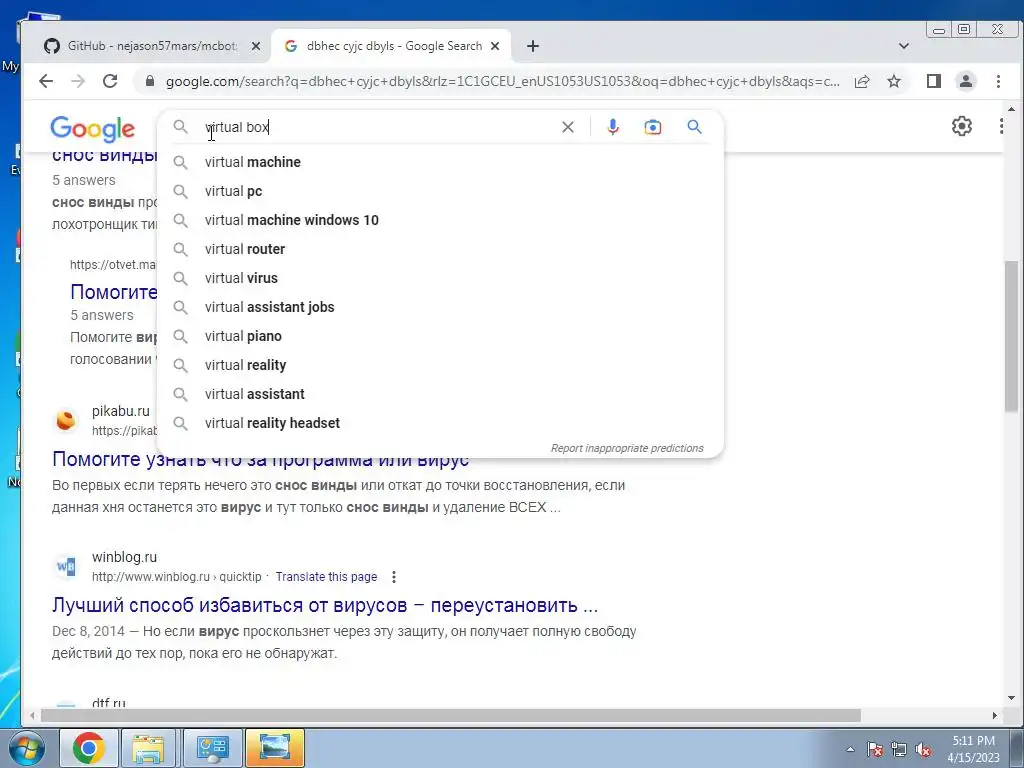1024x768 pixels.
Task: Click the horizontal scrollbar thumb
Action: [x=451, y=716]
